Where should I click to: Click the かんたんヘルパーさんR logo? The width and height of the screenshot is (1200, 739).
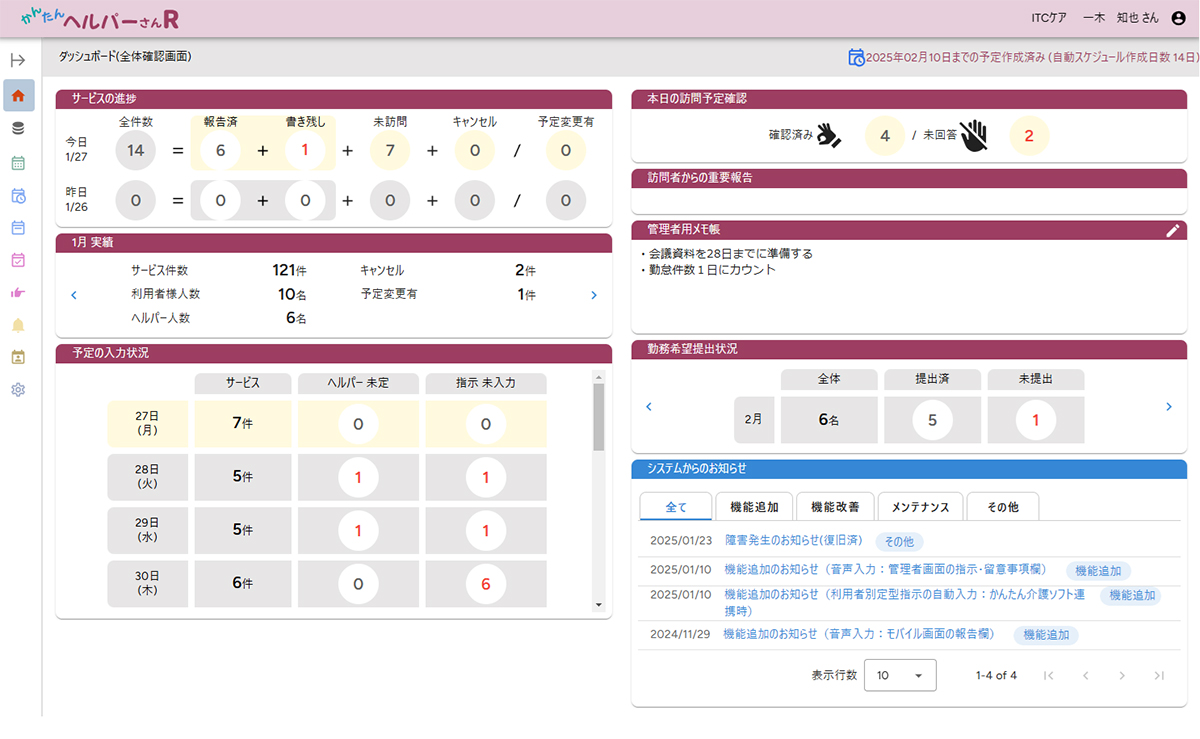[x=100, y=19]
